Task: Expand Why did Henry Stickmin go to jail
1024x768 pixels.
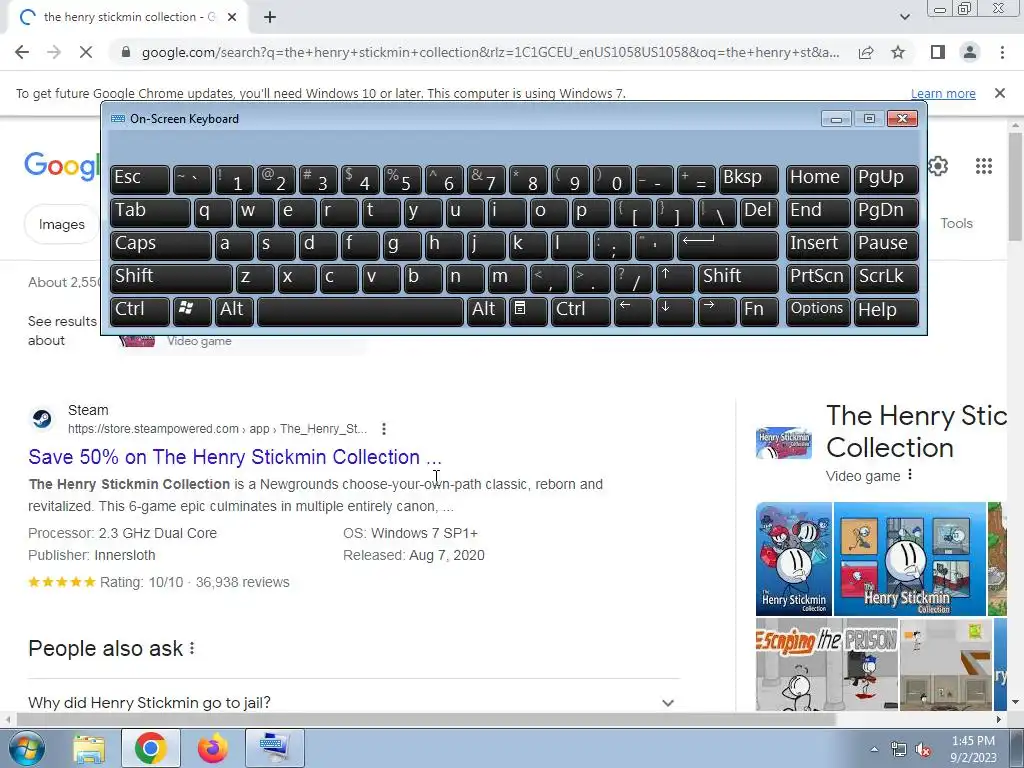Action: tap(354, 703)
